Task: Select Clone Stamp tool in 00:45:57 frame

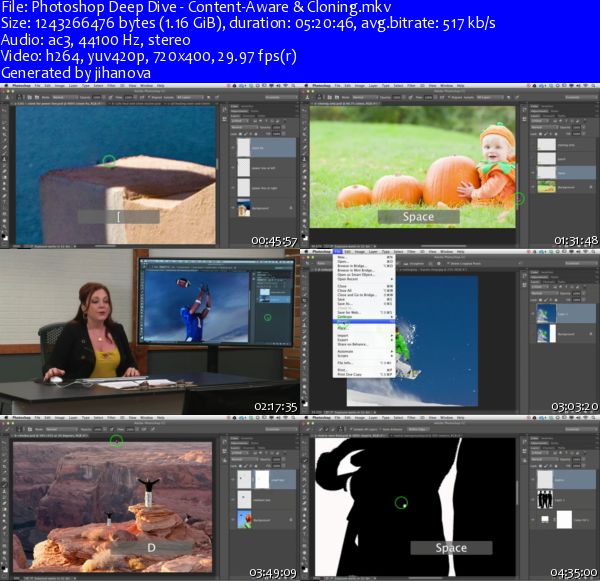Action: point(4,159)
